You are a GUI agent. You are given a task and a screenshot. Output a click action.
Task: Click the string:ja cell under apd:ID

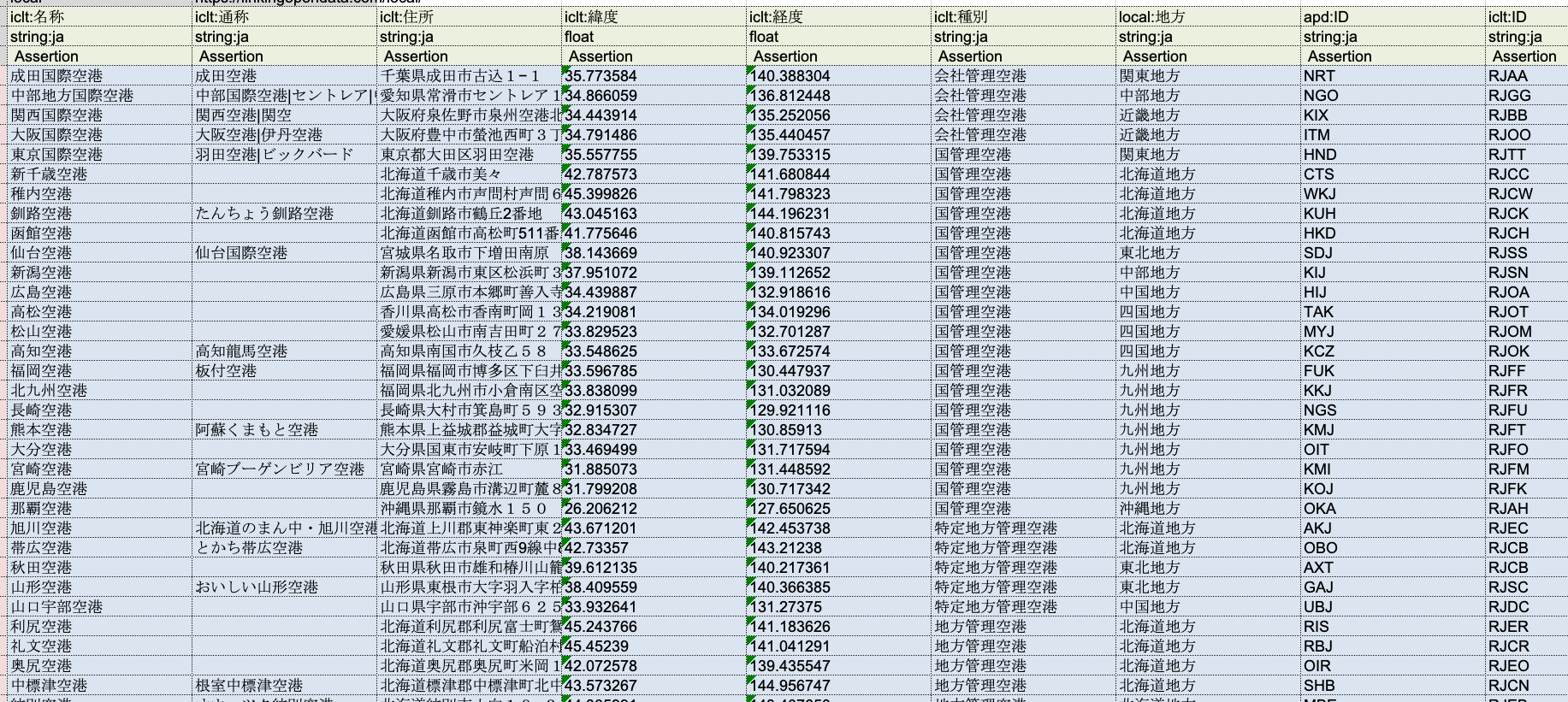coord(1393,37)
